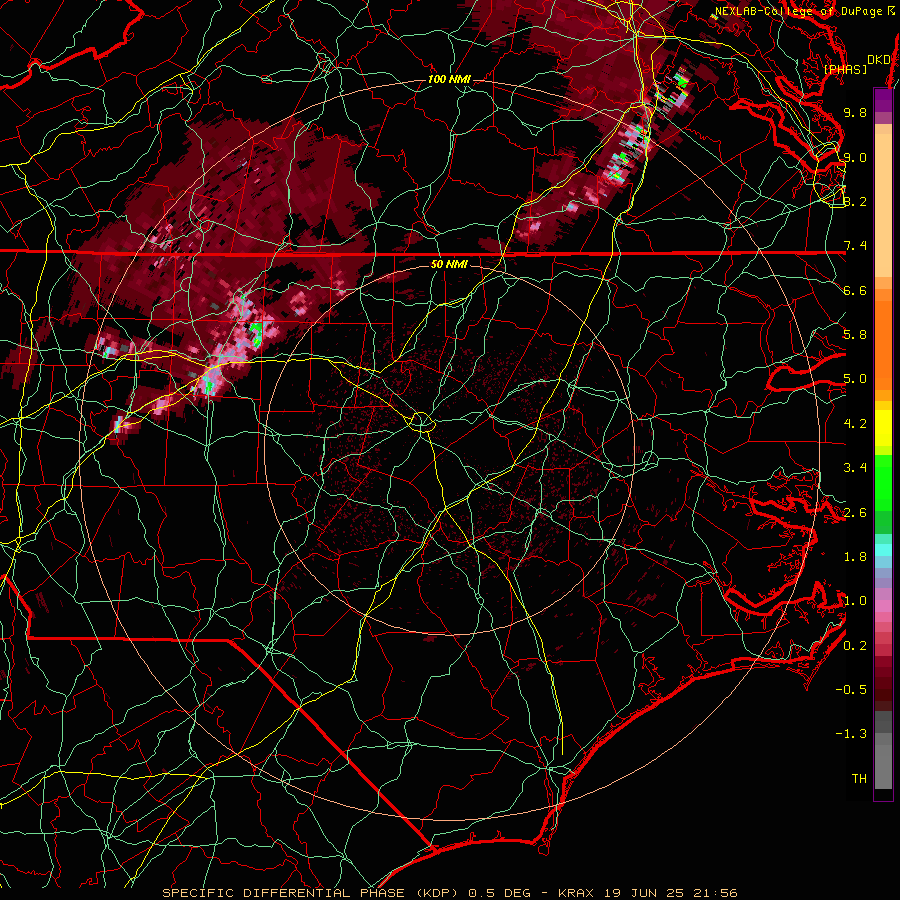Select the 5.0 scale value
The image size is (900, 900).
click(855, 379)
